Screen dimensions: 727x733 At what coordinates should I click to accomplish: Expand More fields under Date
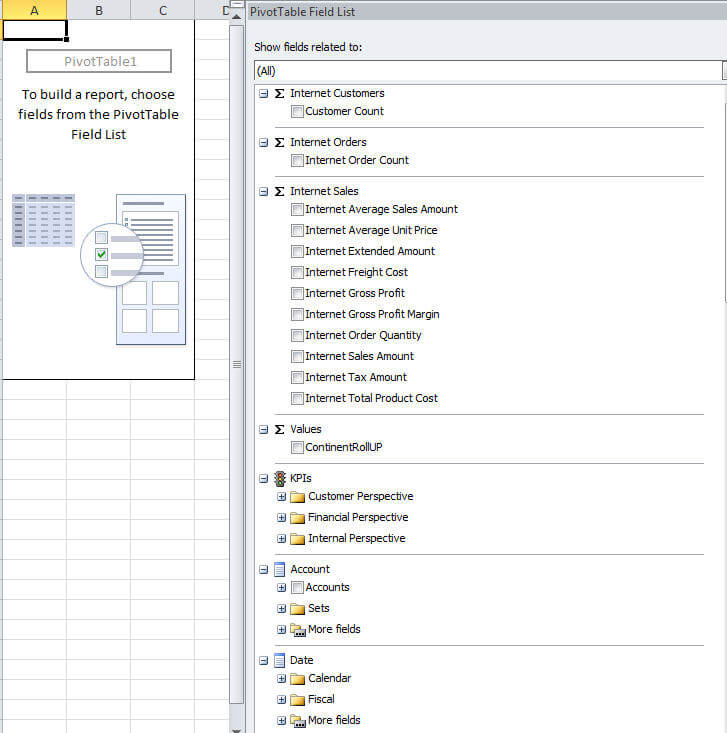pos(281,721)
